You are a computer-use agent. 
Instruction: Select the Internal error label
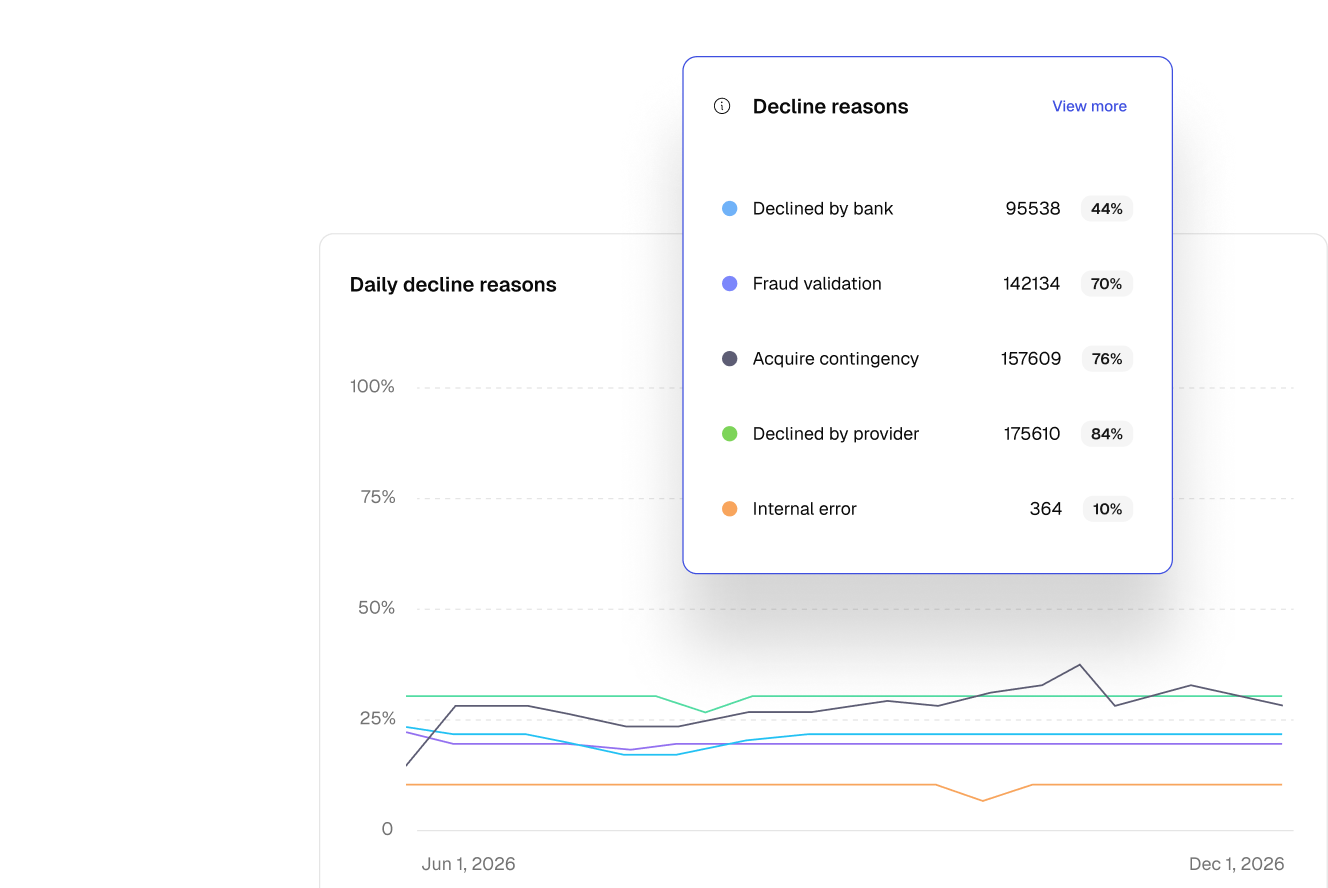tap(805, 509)
